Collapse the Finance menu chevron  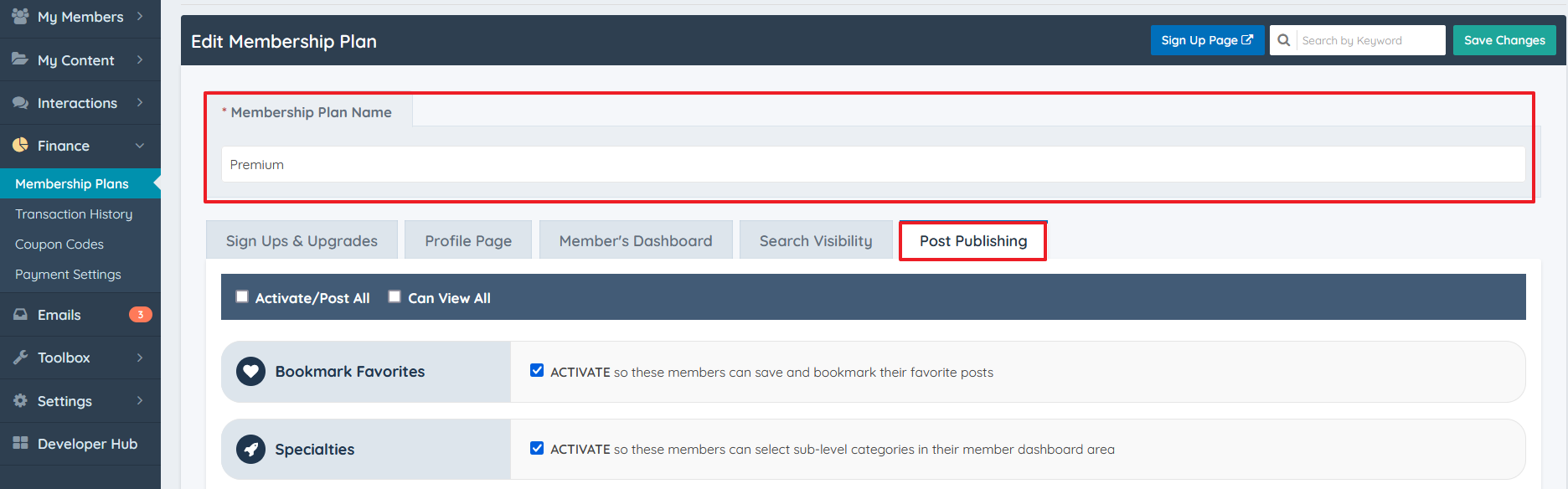pyautogui.click(x=140, y=145)
